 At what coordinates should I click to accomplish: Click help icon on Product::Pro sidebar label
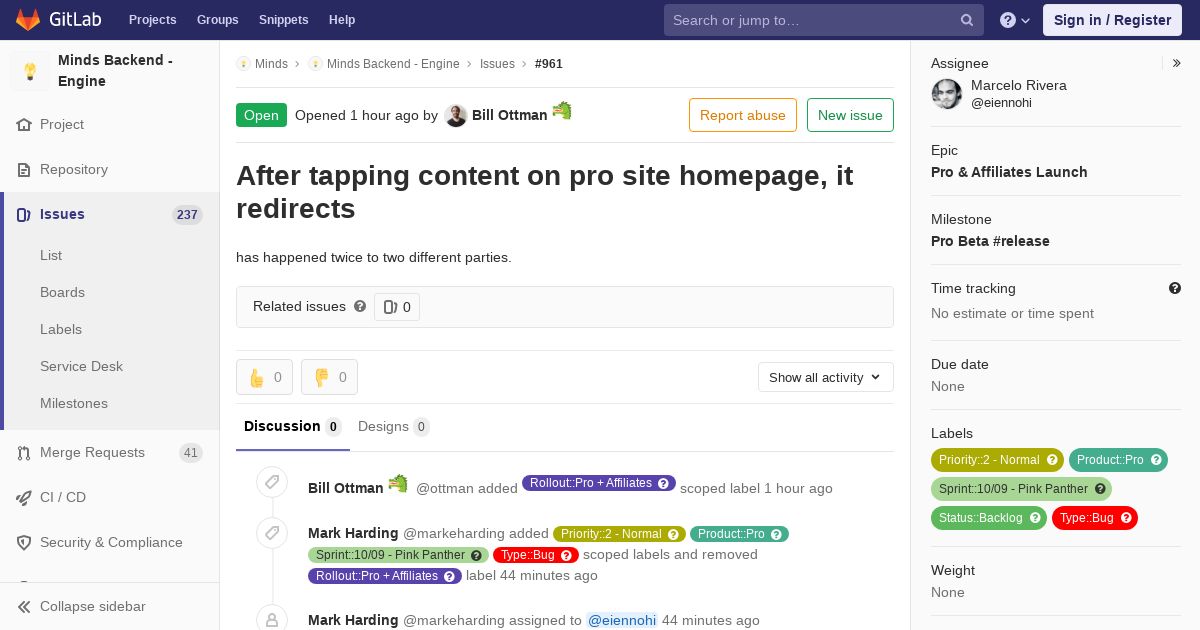coord(1156,460)
